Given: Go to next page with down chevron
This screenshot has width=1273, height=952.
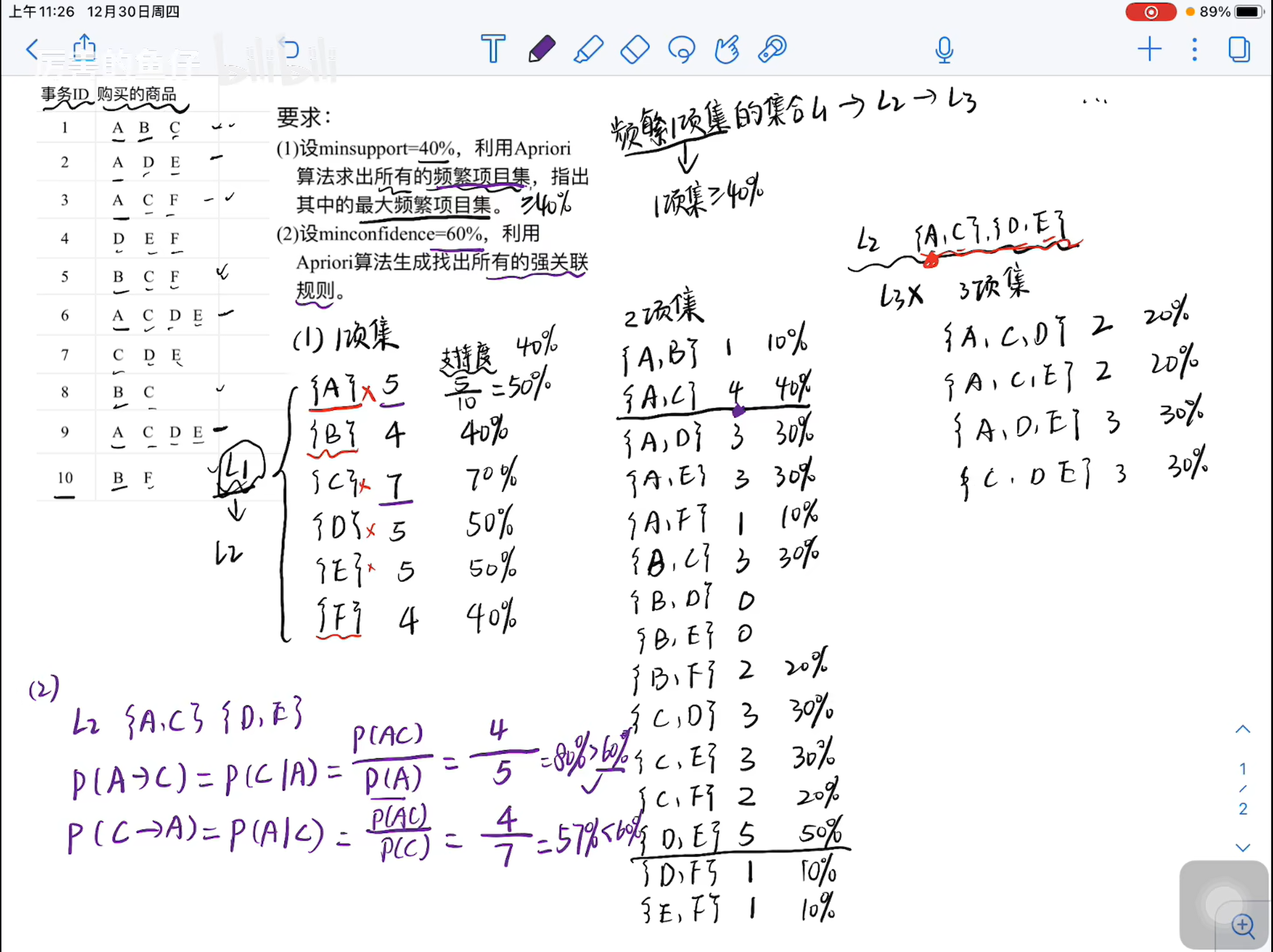Looking at the screenshot, I should 1243,847.
